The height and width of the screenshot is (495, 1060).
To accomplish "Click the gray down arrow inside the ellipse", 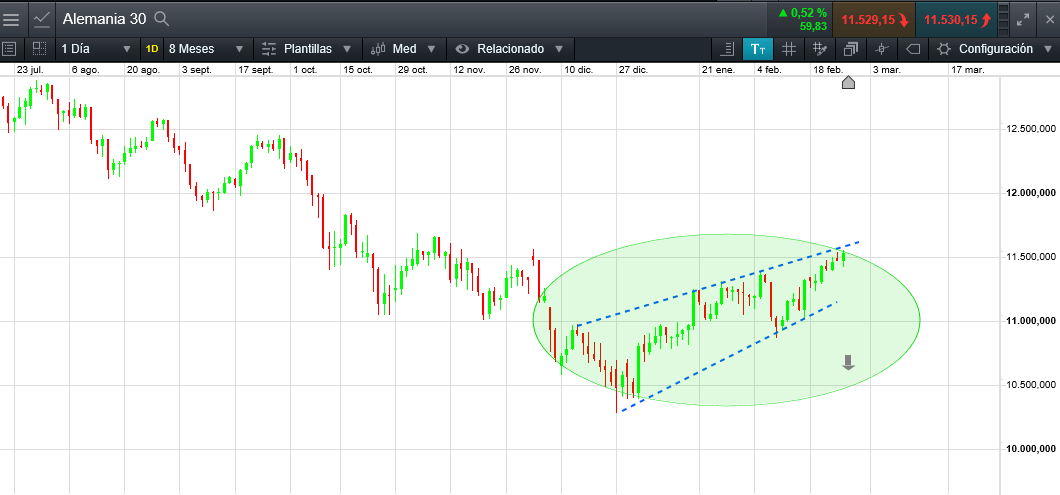I will (x=848, y=363).
